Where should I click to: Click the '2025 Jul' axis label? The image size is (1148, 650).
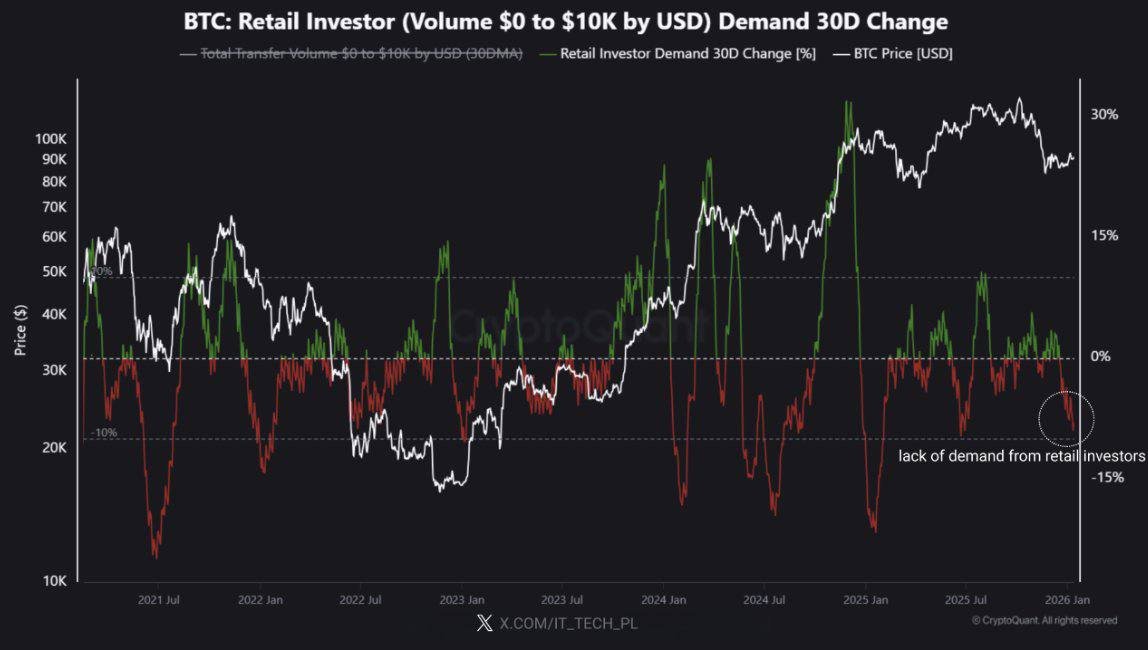(x=966, y=599)
